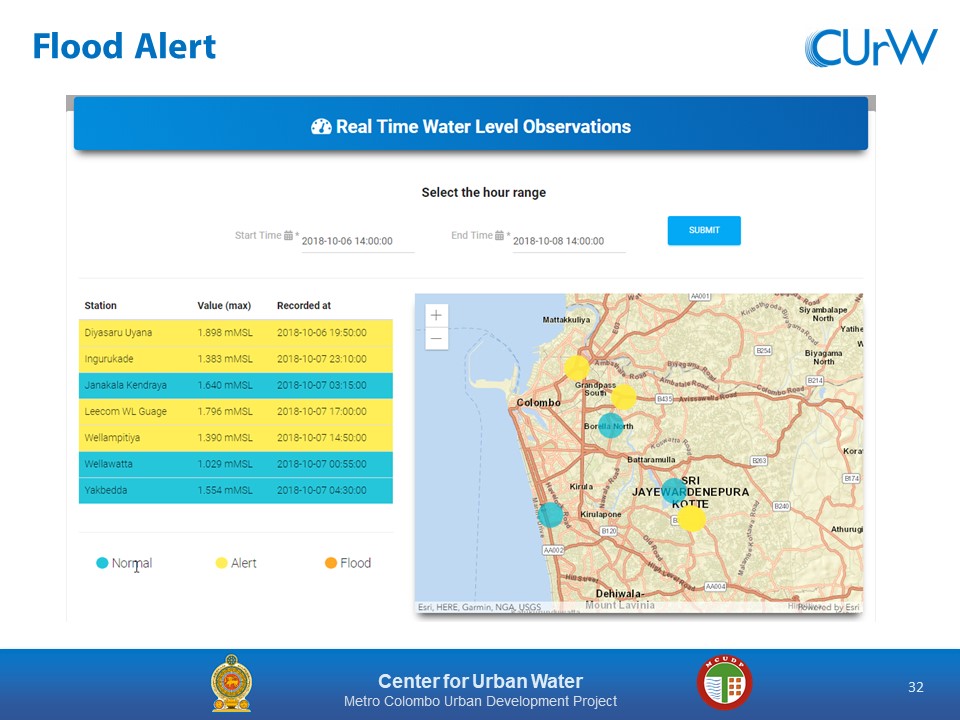Screen dimensions: 960x720
Task: Select the Ingurukade station row
Action: click(x=236, y=359)
